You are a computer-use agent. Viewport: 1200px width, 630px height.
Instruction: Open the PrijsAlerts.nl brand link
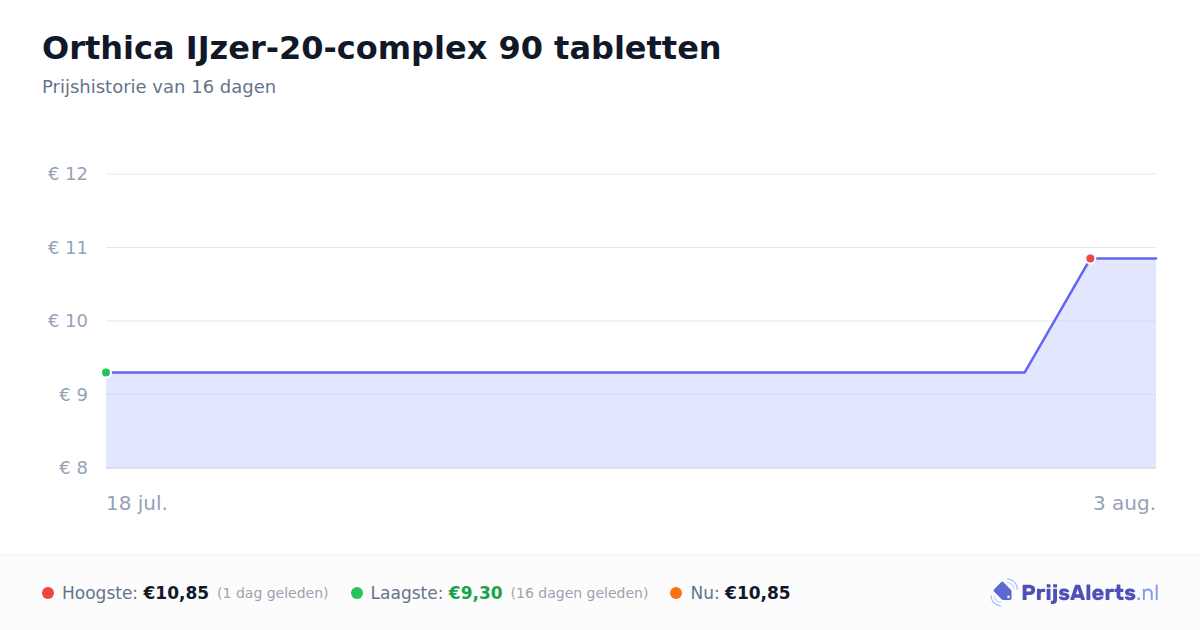1075,593
